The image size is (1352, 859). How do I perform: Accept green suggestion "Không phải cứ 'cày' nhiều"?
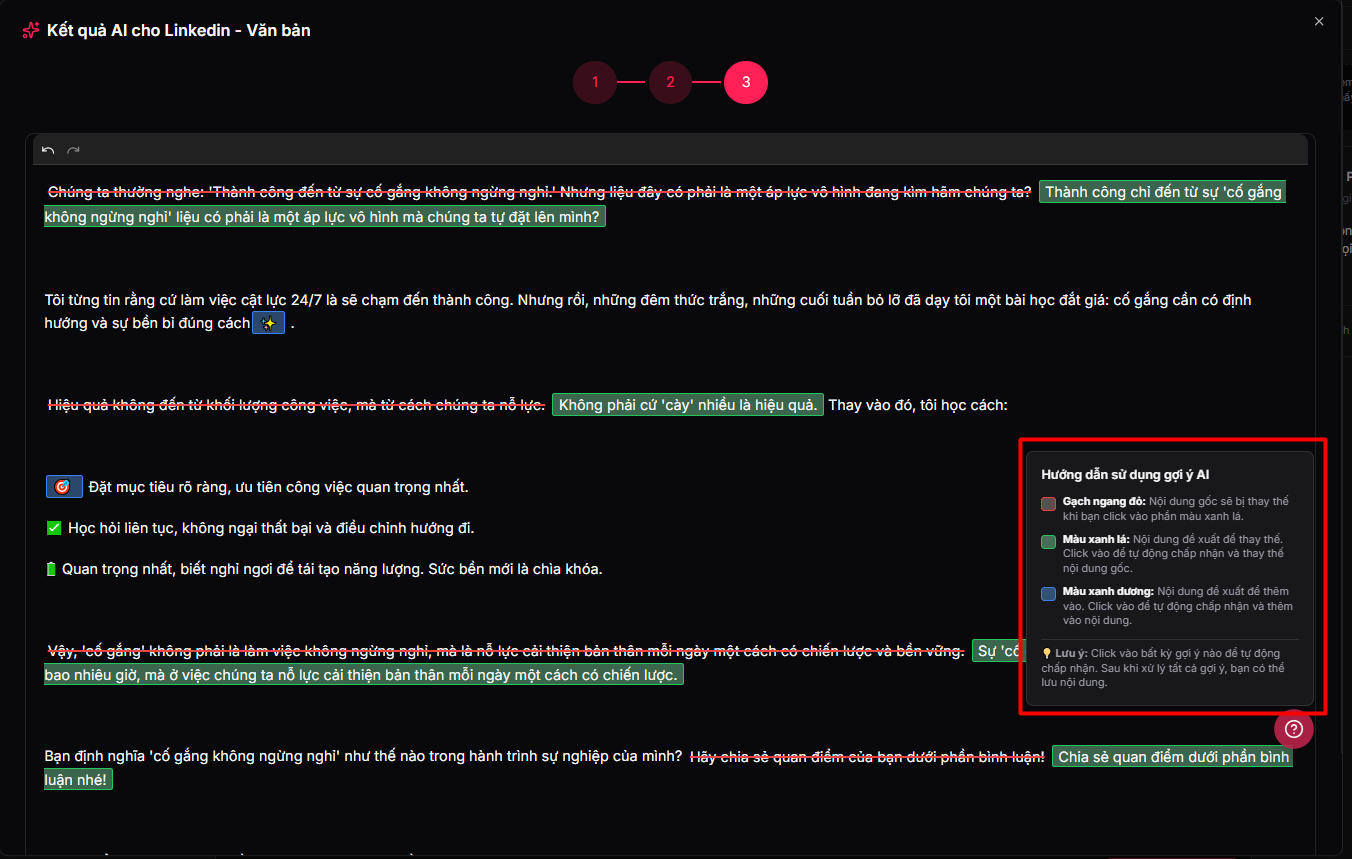(687, 405)
